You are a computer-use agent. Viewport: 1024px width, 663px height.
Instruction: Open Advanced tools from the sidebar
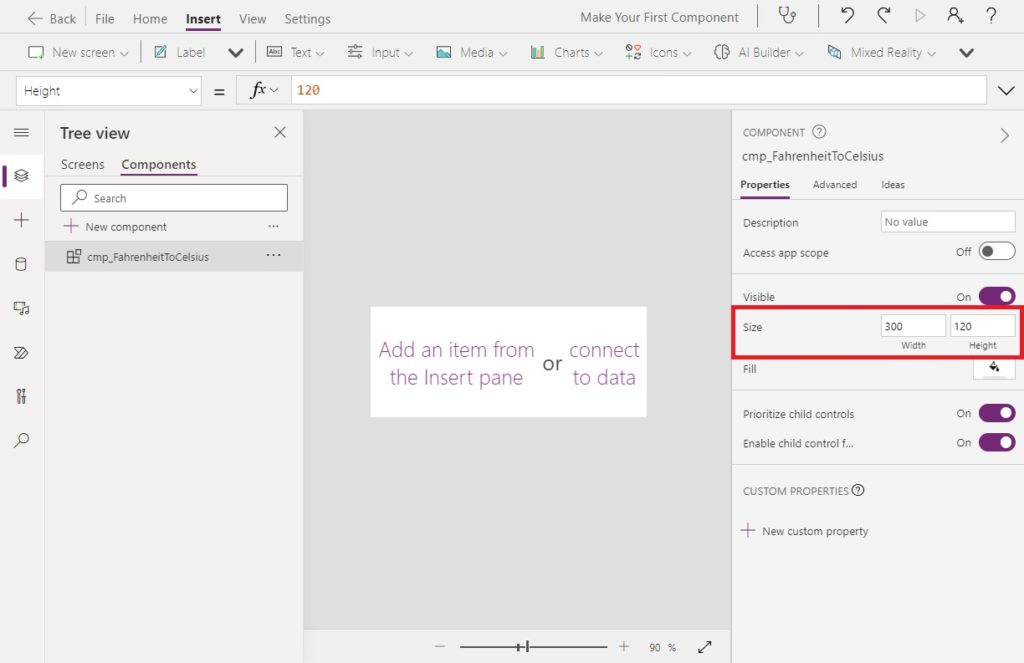pyautogui.click(x=22, y=396)
